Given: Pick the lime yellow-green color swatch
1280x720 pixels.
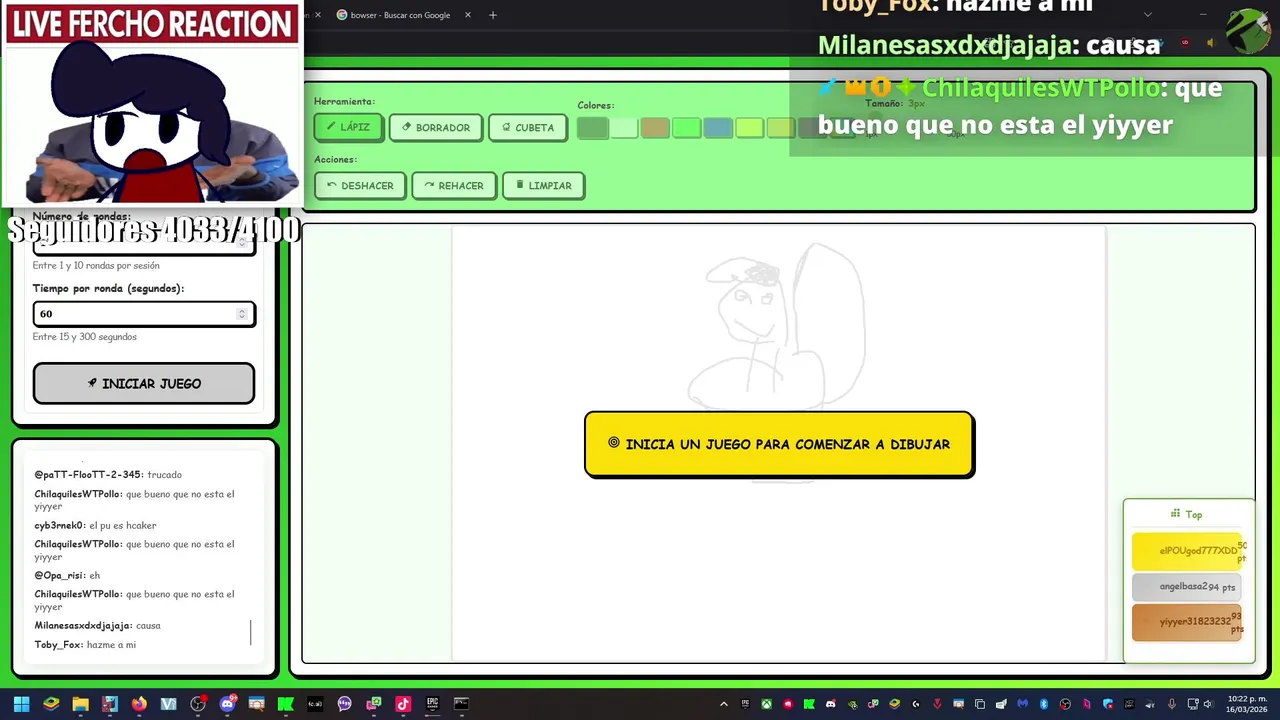Looking at the screenshot, I should coord(749,127).
